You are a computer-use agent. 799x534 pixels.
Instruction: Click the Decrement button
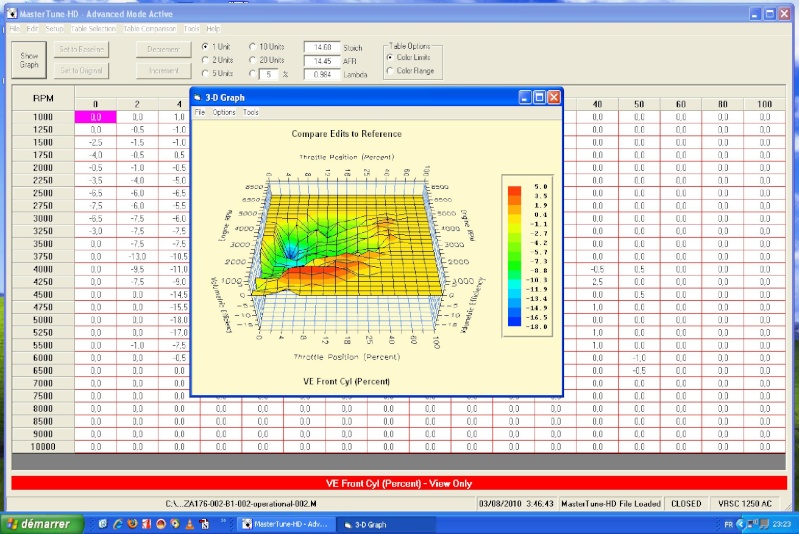(164, 49)
